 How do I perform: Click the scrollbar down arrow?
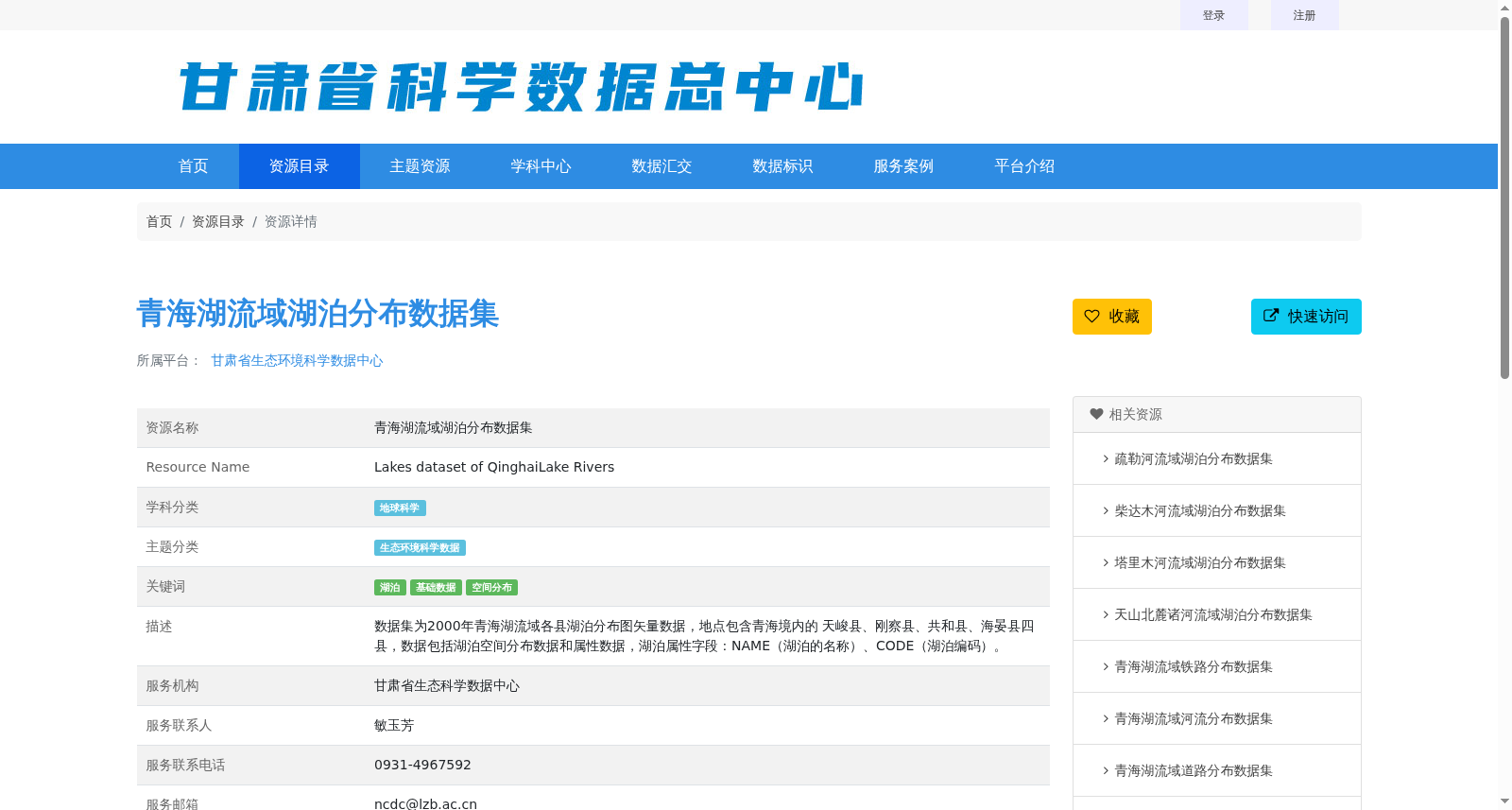(1504, 801)
